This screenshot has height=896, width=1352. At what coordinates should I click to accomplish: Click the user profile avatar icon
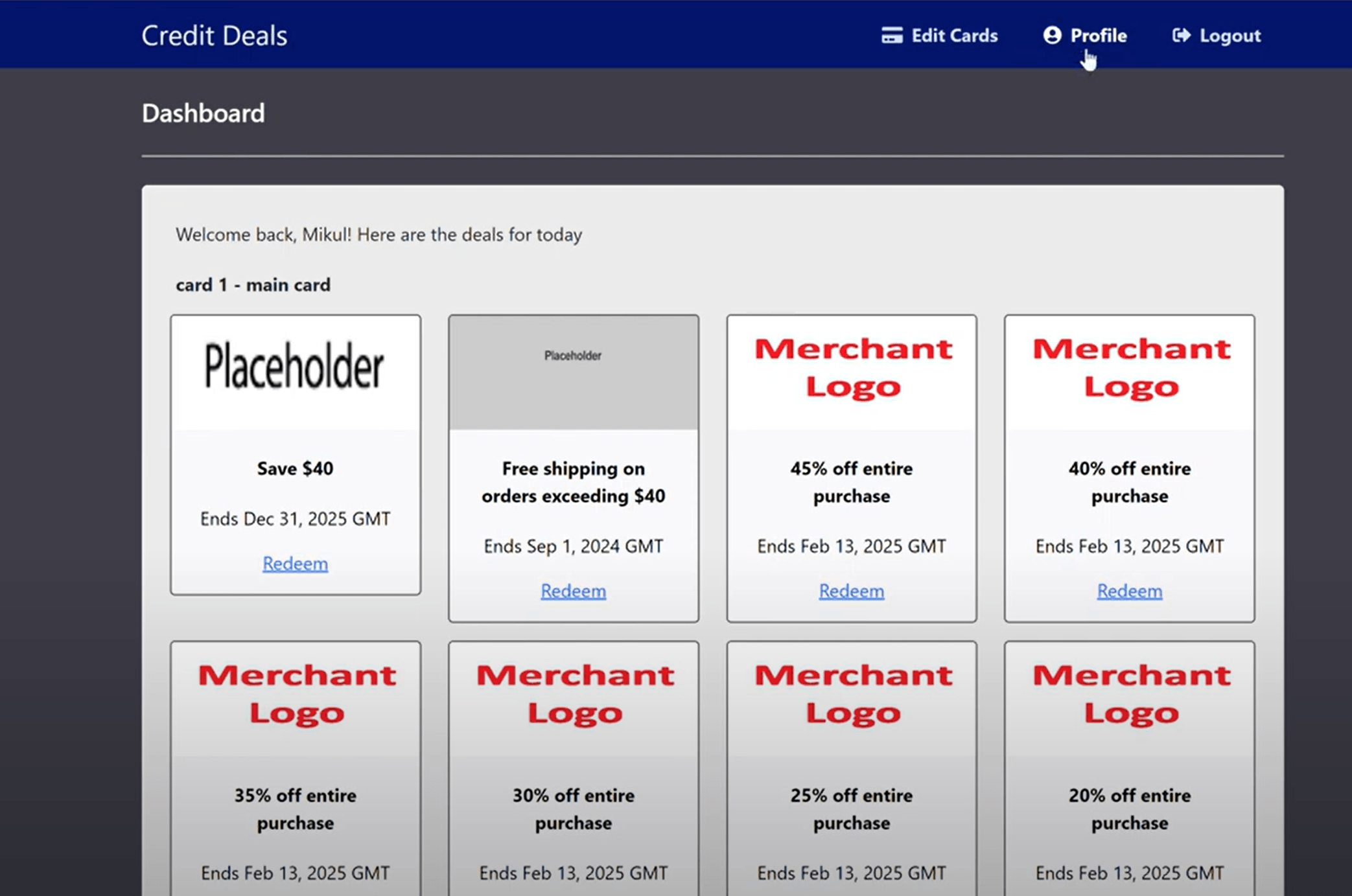coord(1052,35)
